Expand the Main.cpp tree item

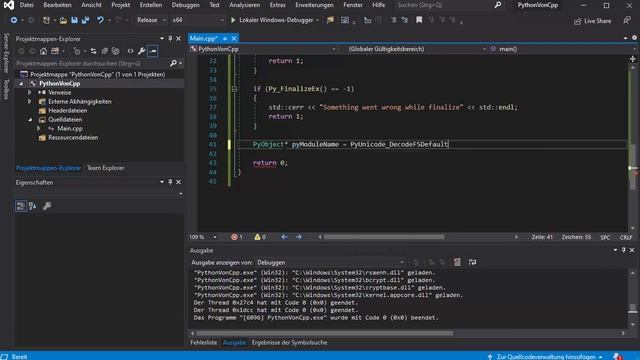[39, 129]
